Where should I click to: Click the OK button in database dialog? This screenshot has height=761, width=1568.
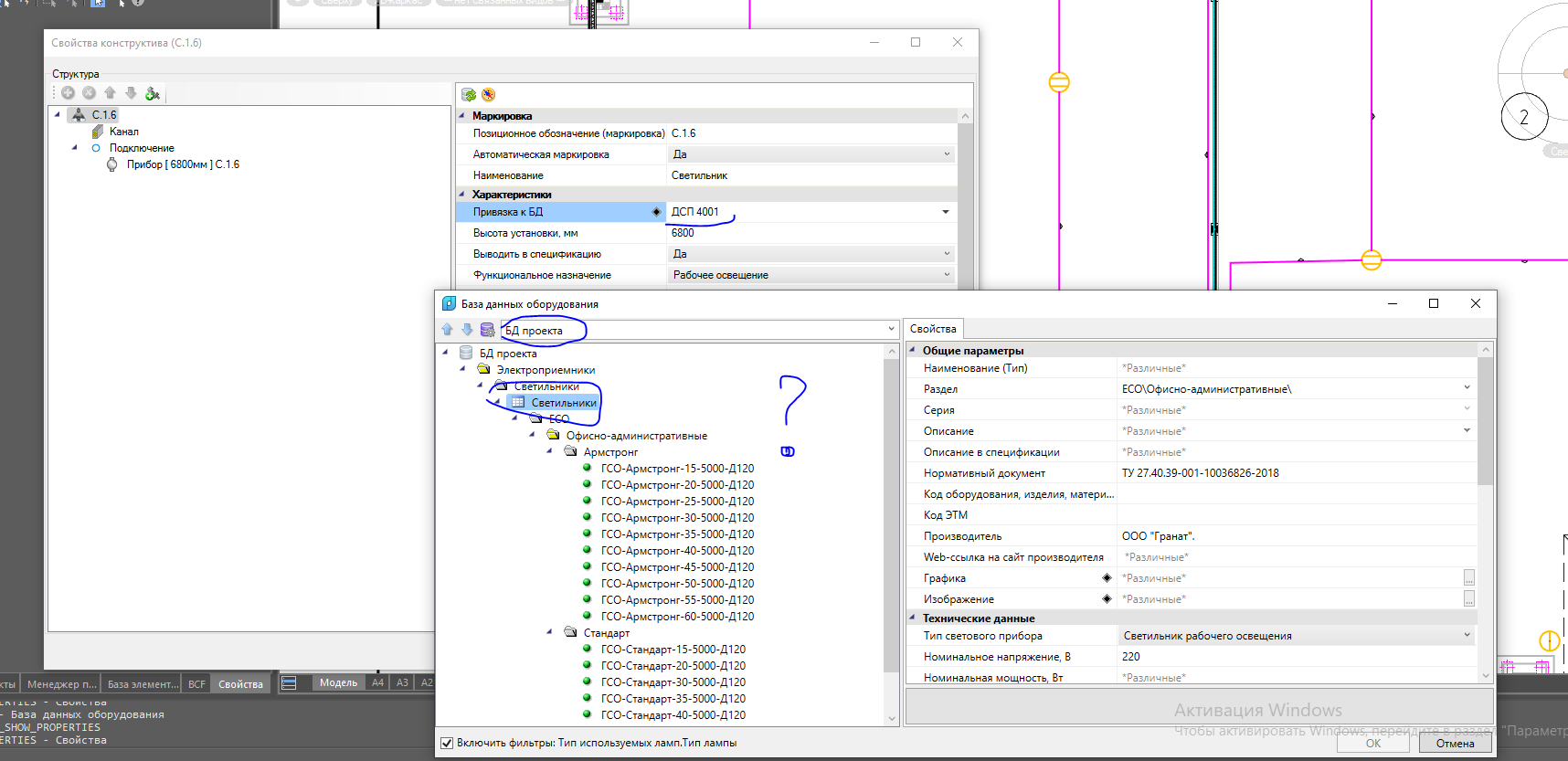click(x=1373, y=744)
